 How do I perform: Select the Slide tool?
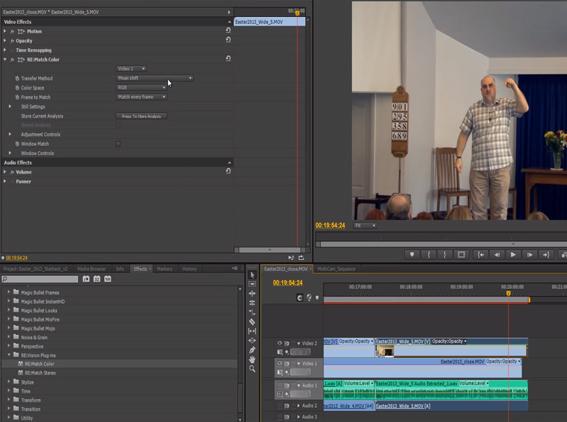252,340
